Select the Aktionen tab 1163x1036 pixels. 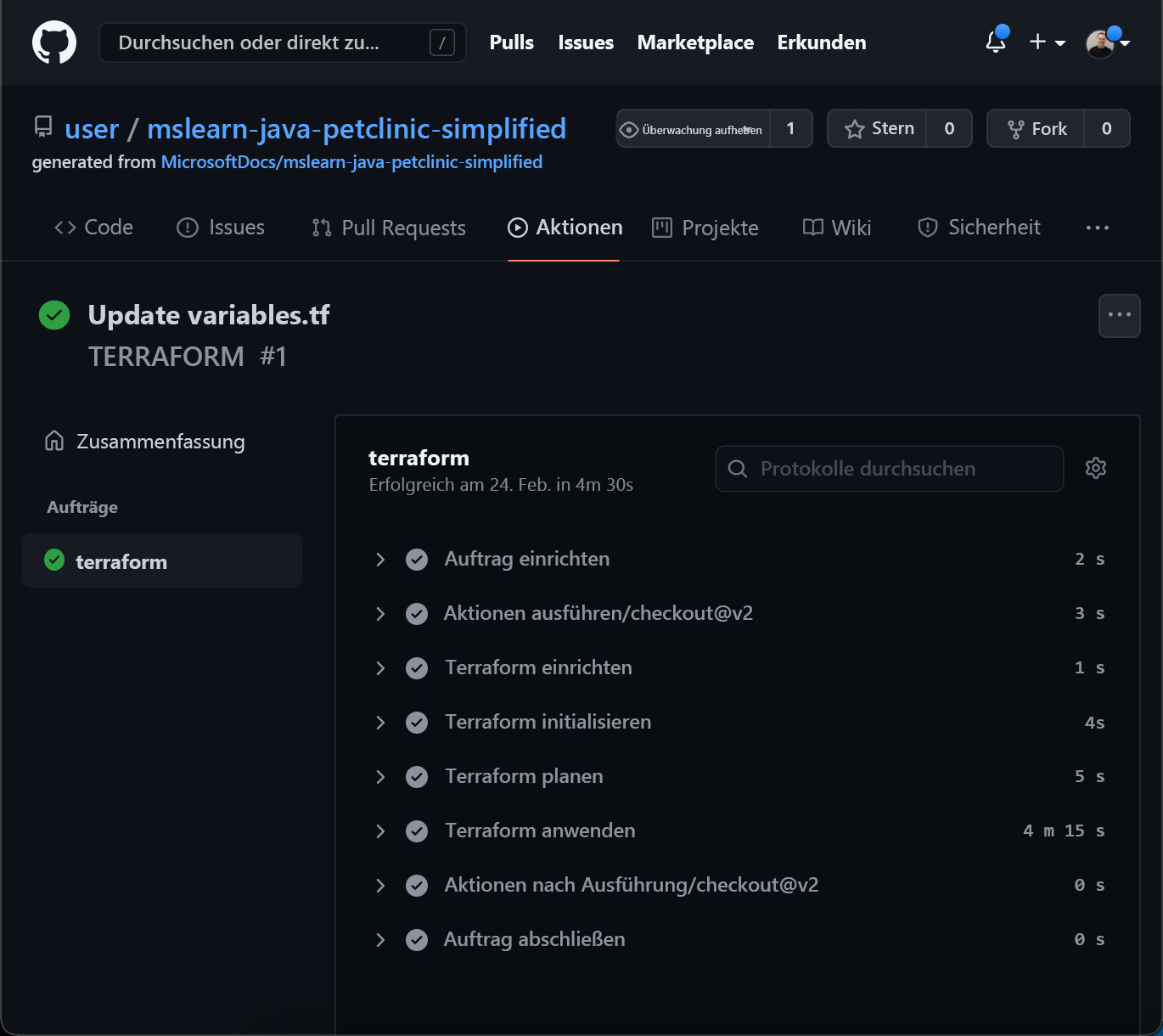click(565, 228)
